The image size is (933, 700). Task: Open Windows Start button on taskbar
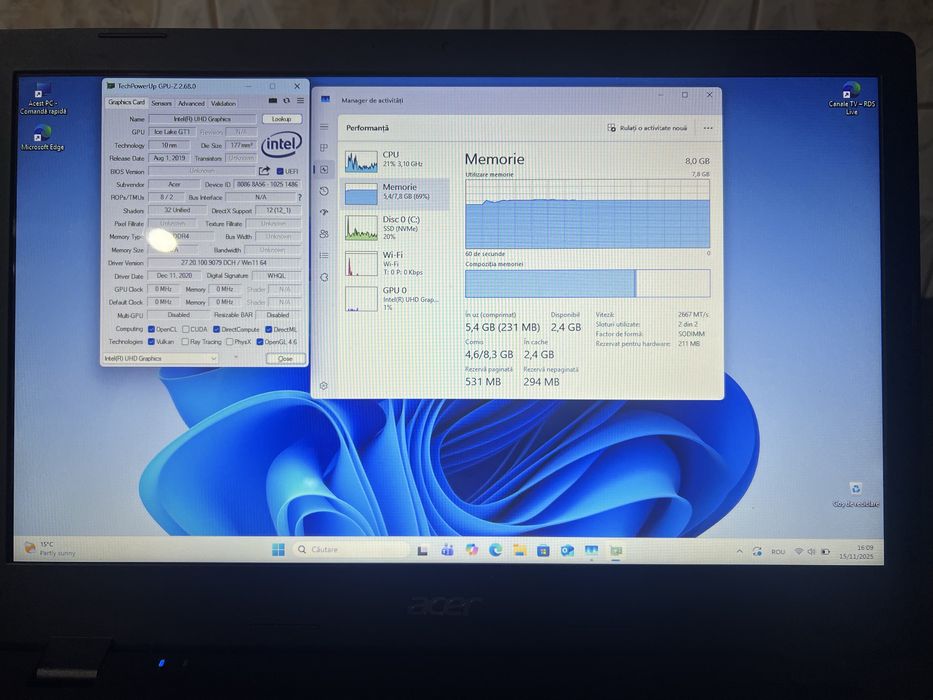coord(278,550)
